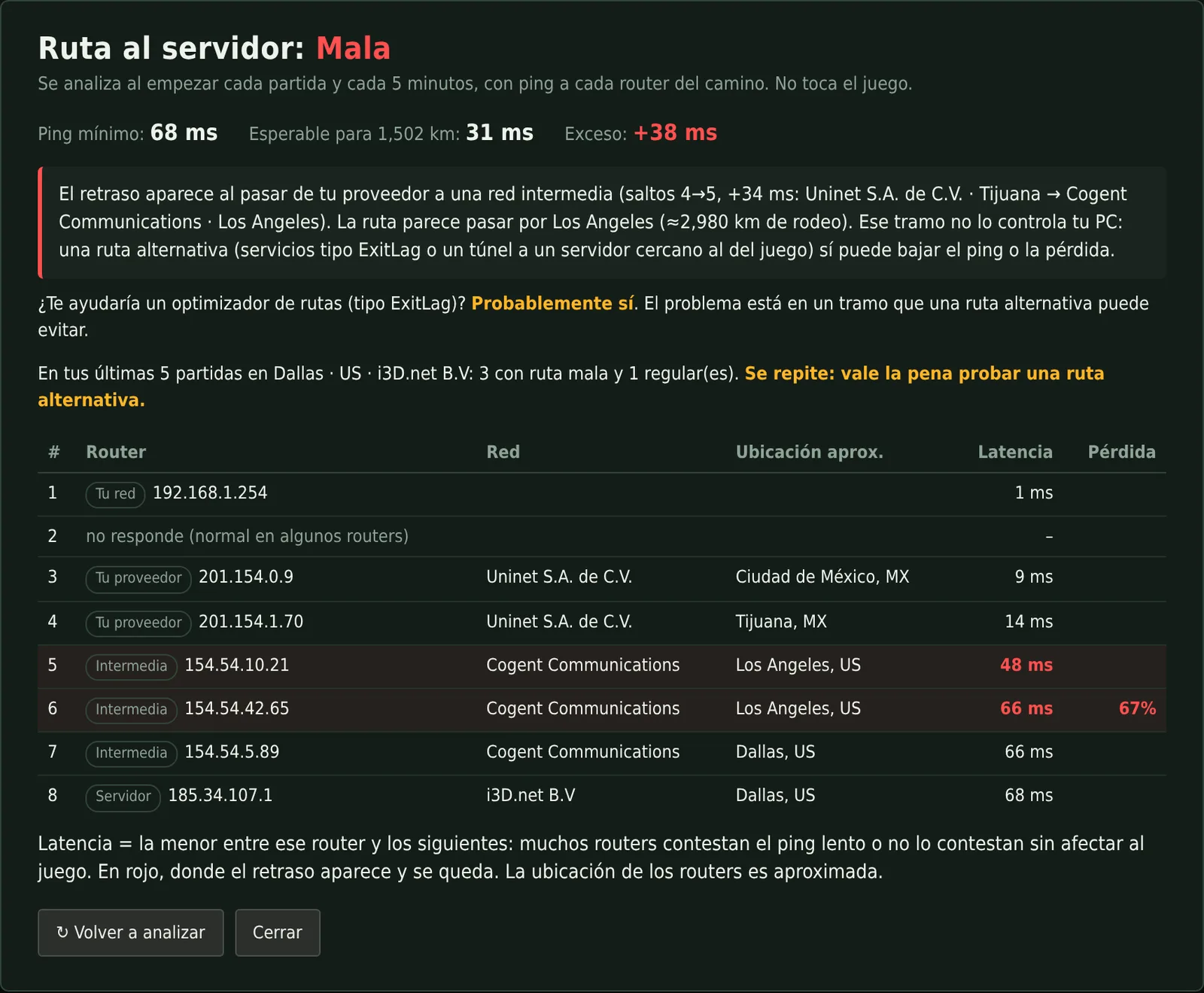Click the red 48 ms latency
The image size is (1204, 993).
pos(1026,666)
